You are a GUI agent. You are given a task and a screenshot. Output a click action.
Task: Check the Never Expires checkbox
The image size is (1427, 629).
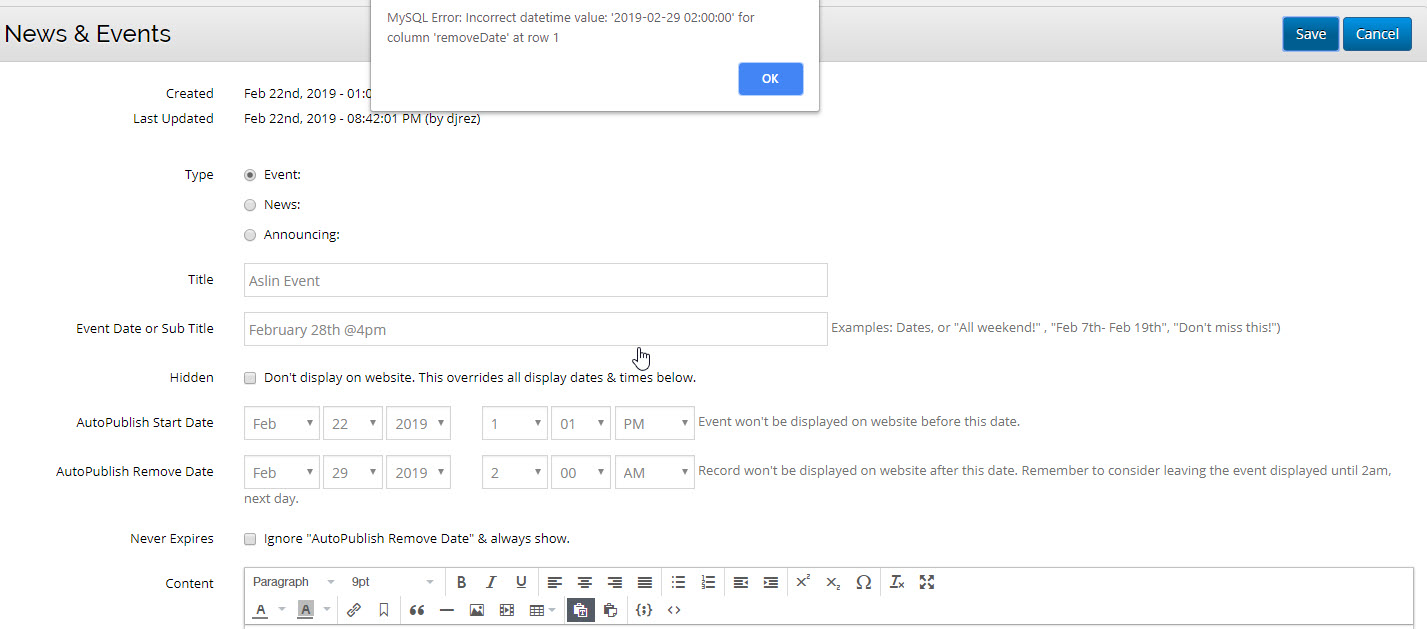click(x=250, y=539)
